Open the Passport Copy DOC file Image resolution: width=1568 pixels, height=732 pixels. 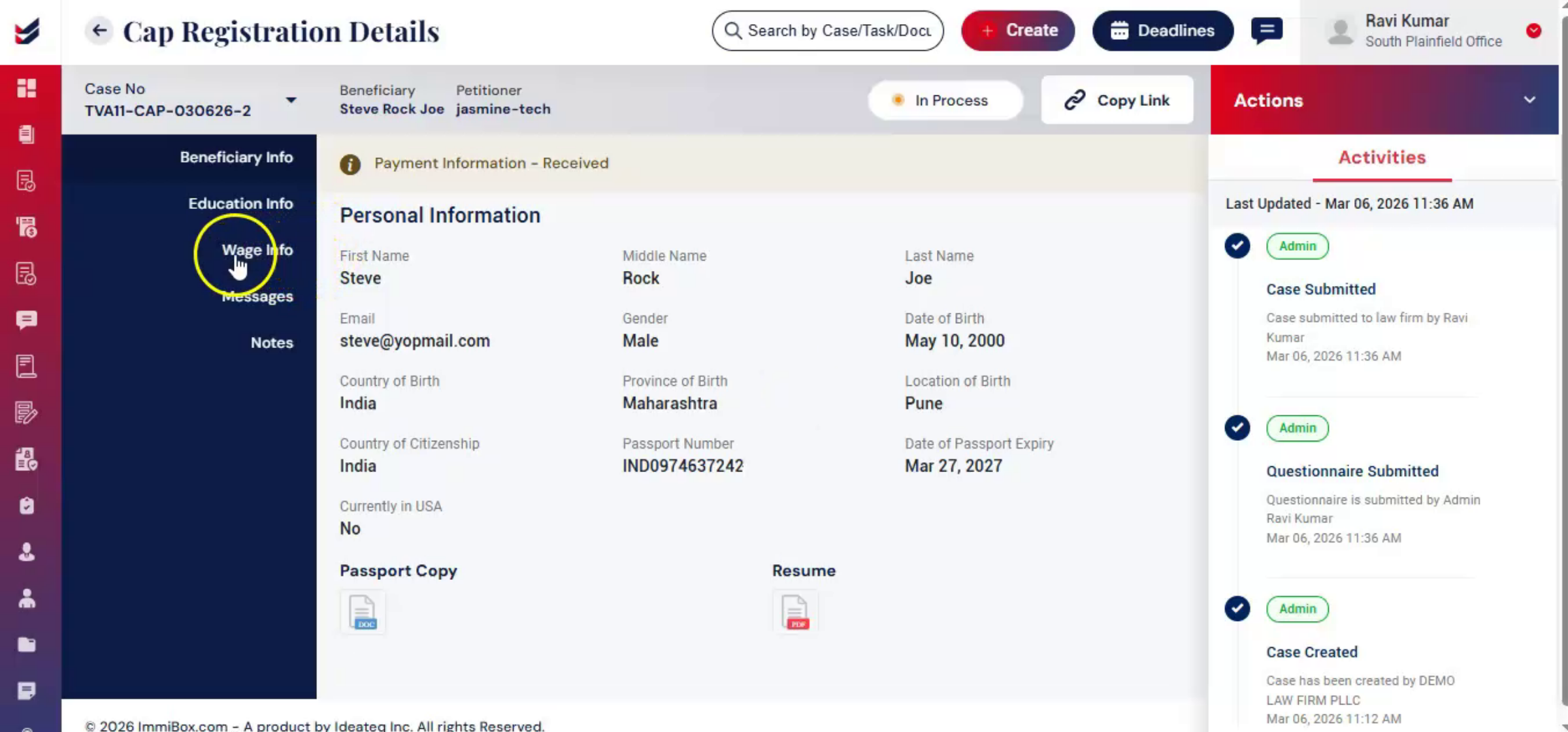coord(363,612)
